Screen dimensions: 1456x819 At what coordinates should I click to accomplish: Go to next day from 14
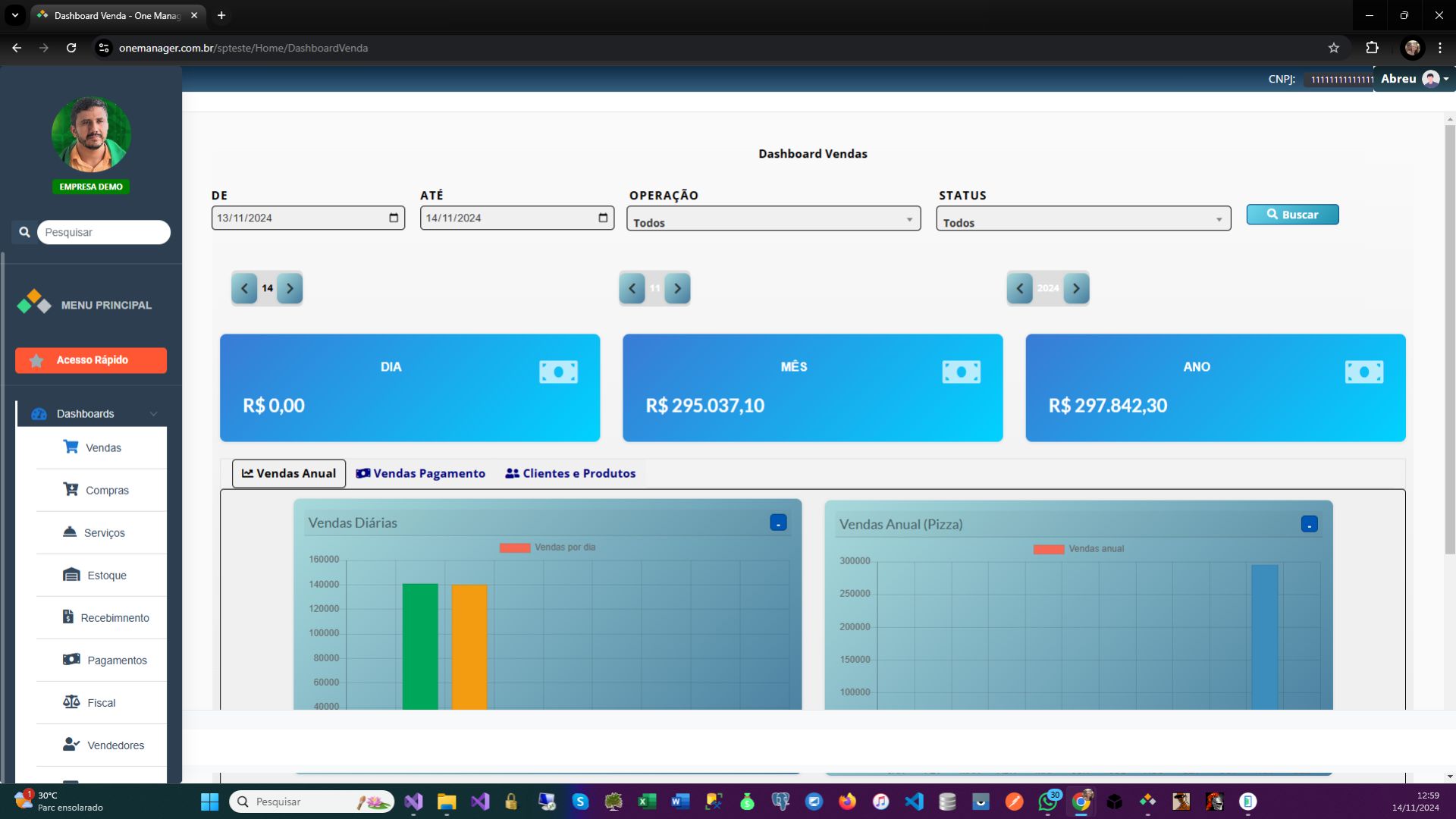tap(290, 288)
